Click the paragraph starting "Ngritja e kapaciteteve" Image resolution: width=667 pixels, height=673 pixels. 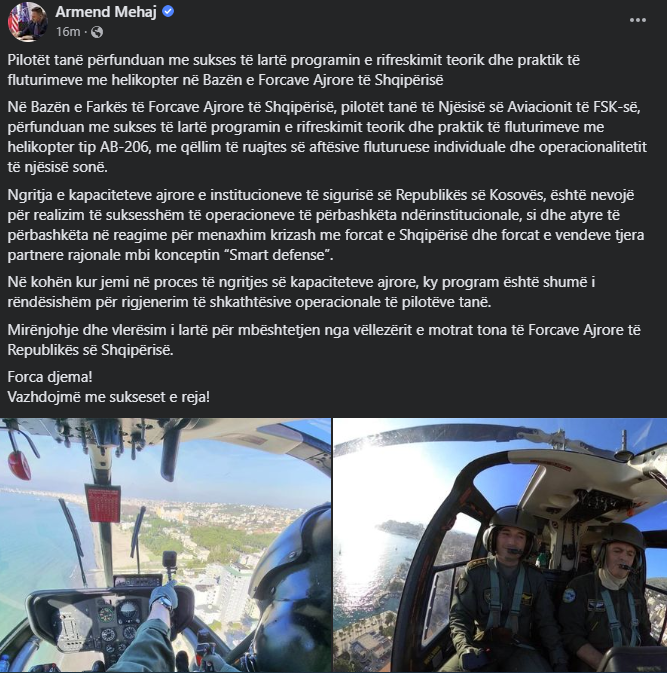click(326, 225)
